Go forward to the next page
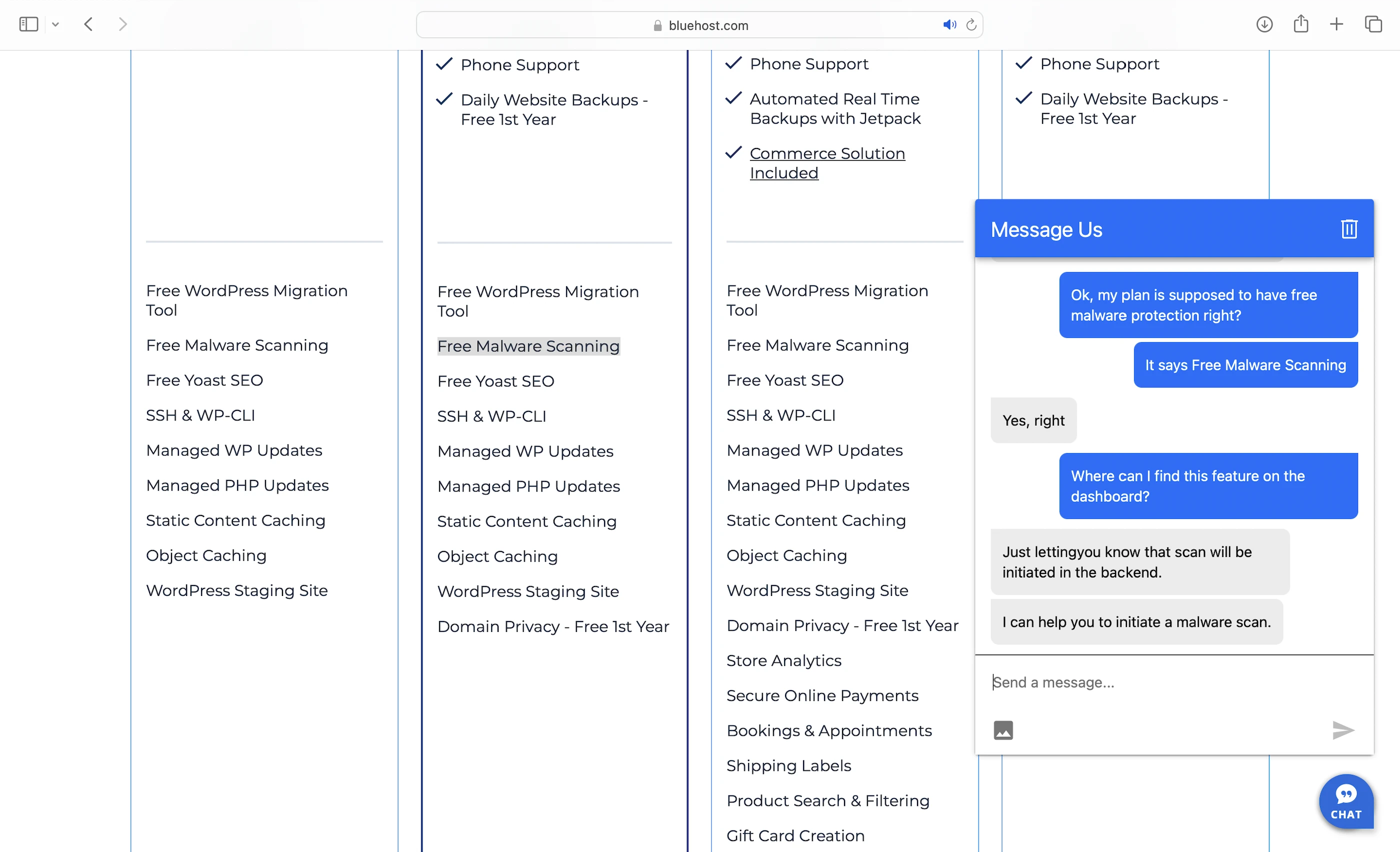Image resolution: width=1400 pixels, height=852 pixels. coord(122,24)
